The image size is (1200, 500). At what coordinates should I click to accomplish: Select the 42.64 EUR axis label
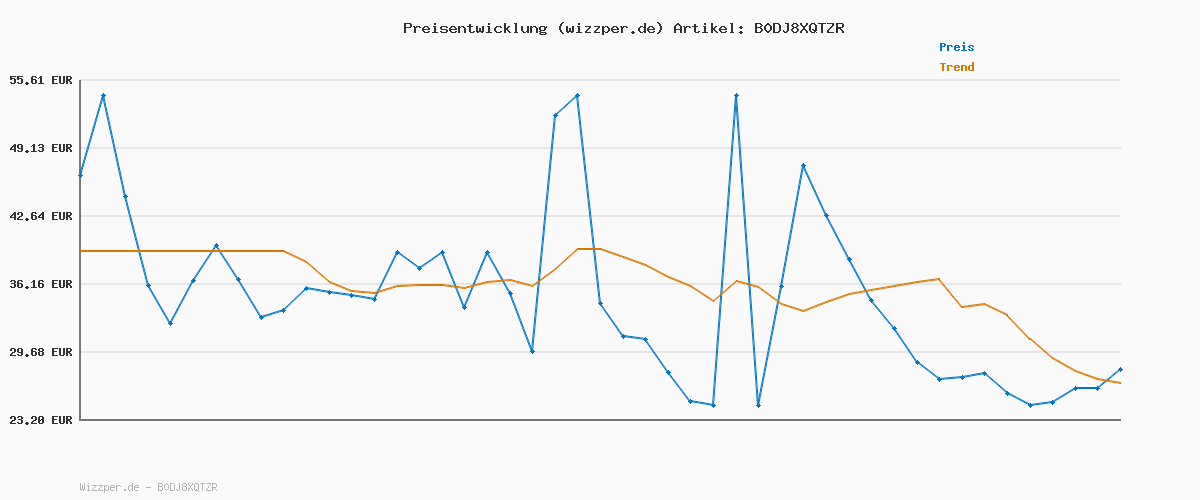40,216
